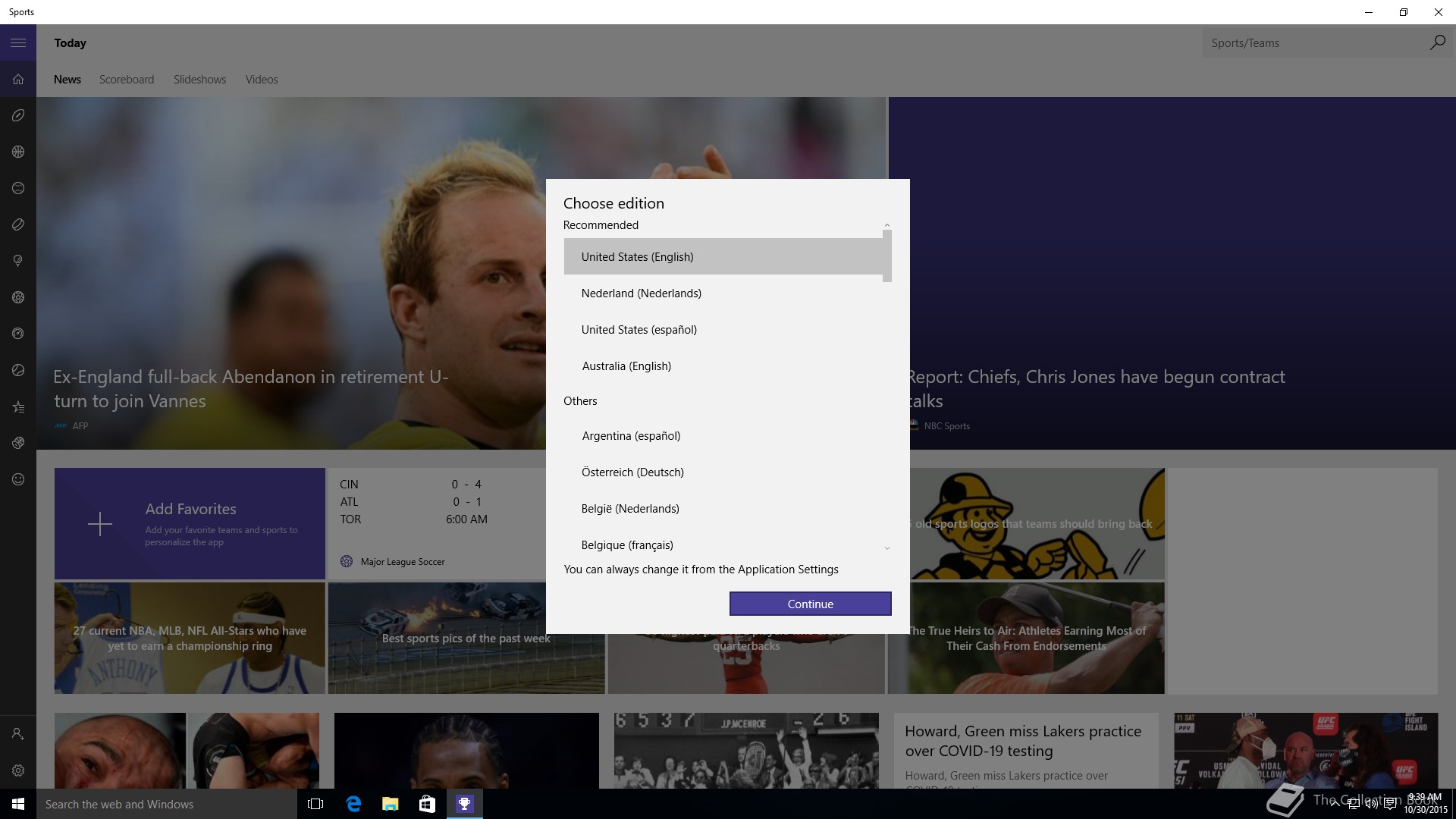Image resolution: width=1456 pixels, height=819 pixels.
Task: Go to Home in the sidebar
Action: [18, 79]
